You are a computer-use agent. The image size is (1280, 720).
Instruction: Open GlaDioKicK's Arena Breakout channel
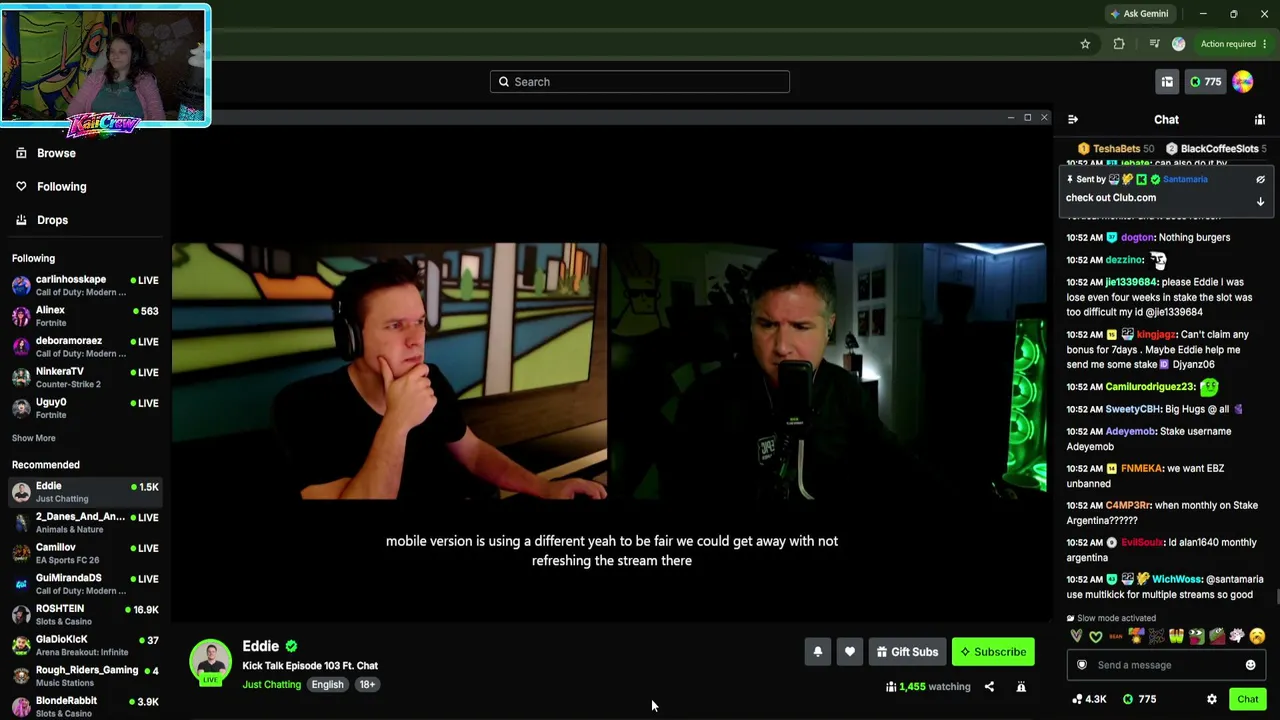(x=85, y=645)
